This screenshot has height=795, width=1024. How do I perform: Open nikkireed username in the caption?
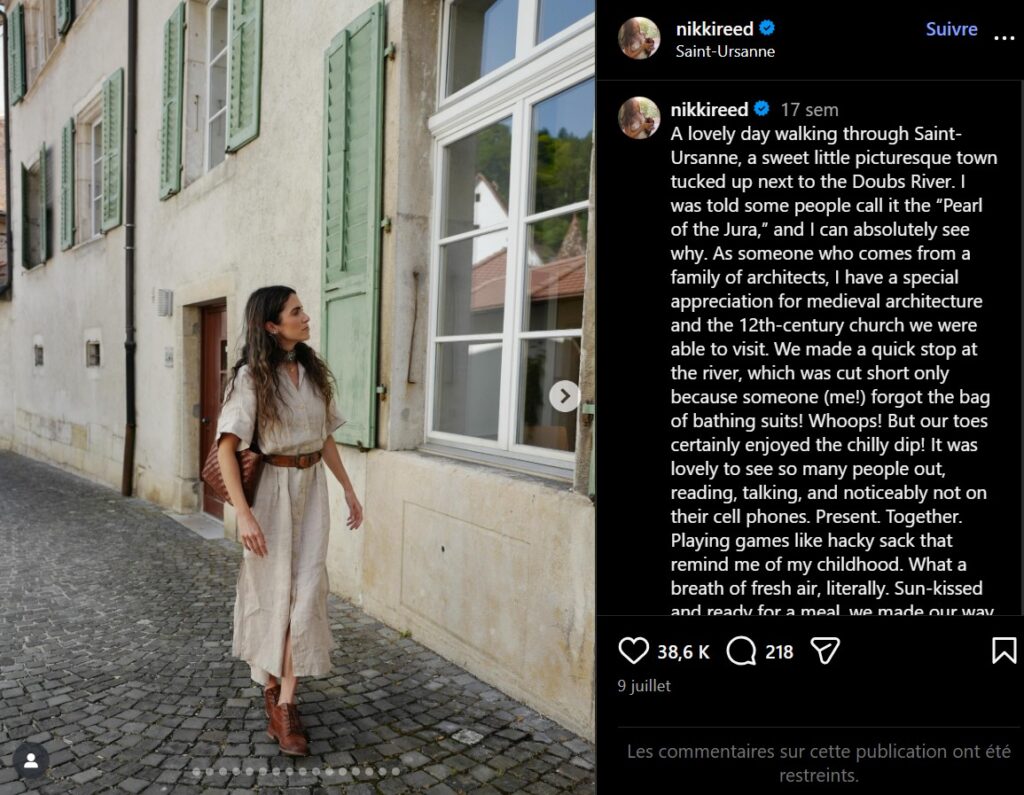point(709,109)
